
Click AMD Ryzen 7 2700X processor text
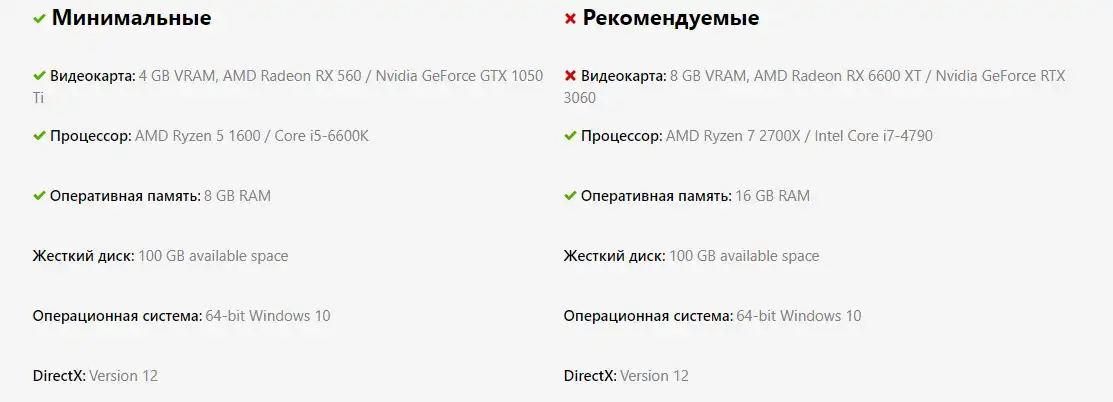pyautogui.click(x=733, y=136)
